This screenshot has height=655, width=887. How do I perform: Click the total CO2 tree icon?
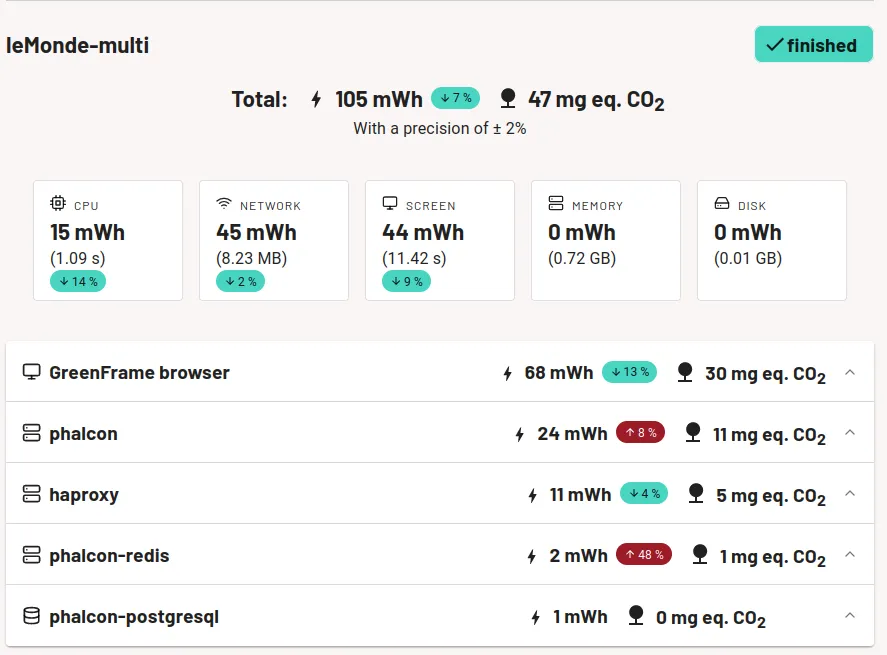(x=508, y=98)
